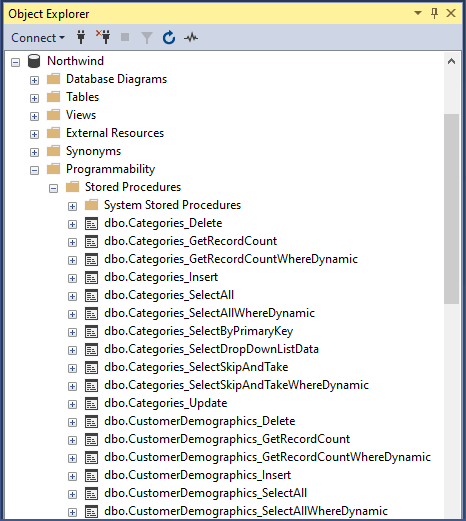This screenshot has height=521, width=466.
Task: Click the Northwind database cylinder icon
Action: pyautogui.click(x=34, y=61)
